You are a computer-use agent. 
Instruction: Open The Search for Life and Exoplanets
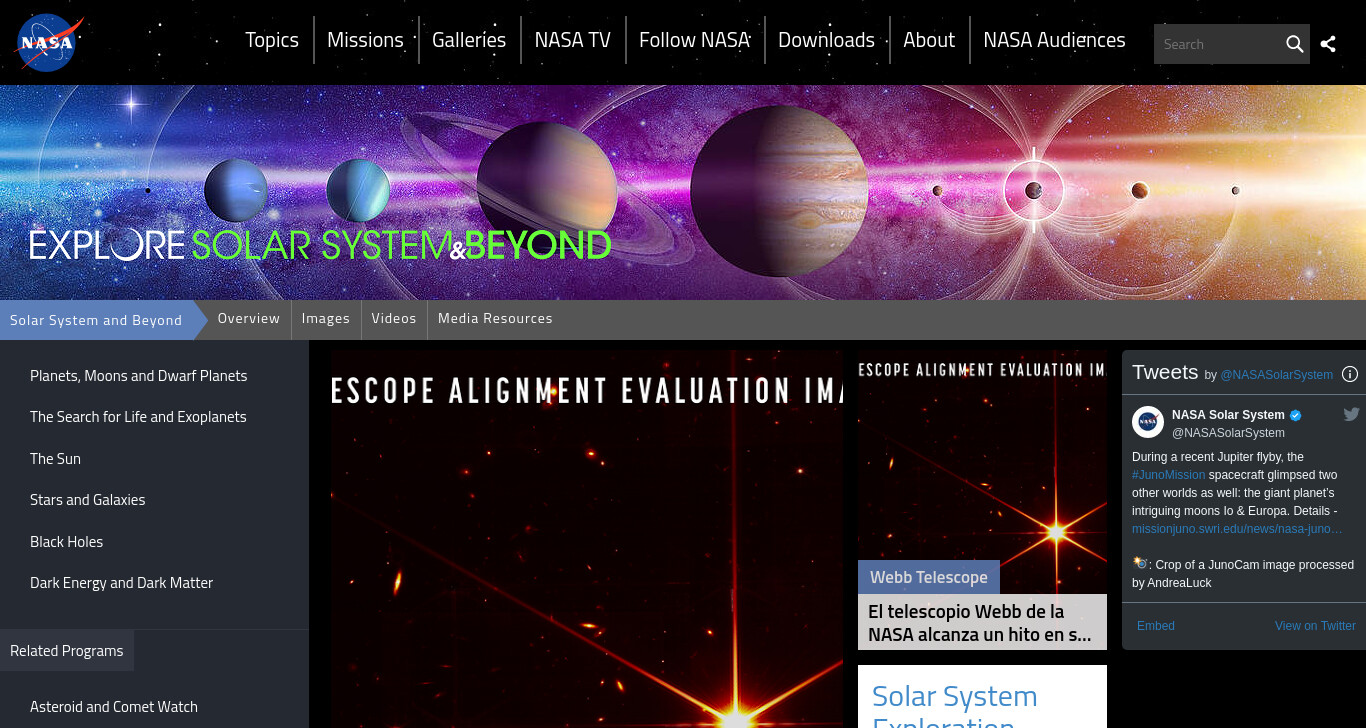pyautogui.click(x=138, y=417)
